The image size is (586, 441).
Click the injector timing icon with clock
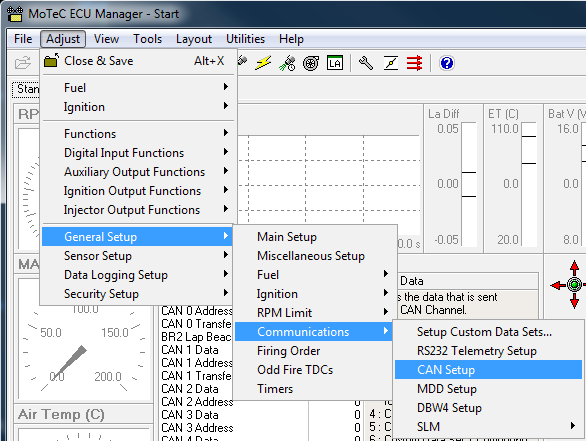[x=287, y=63]
